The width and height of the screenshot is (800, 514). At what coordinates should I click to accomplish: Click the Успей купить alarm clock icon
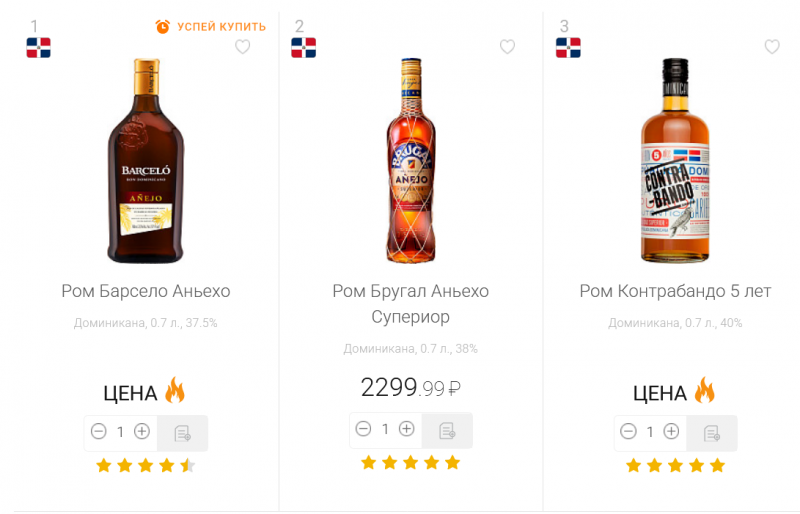click(x=163, y=27)
